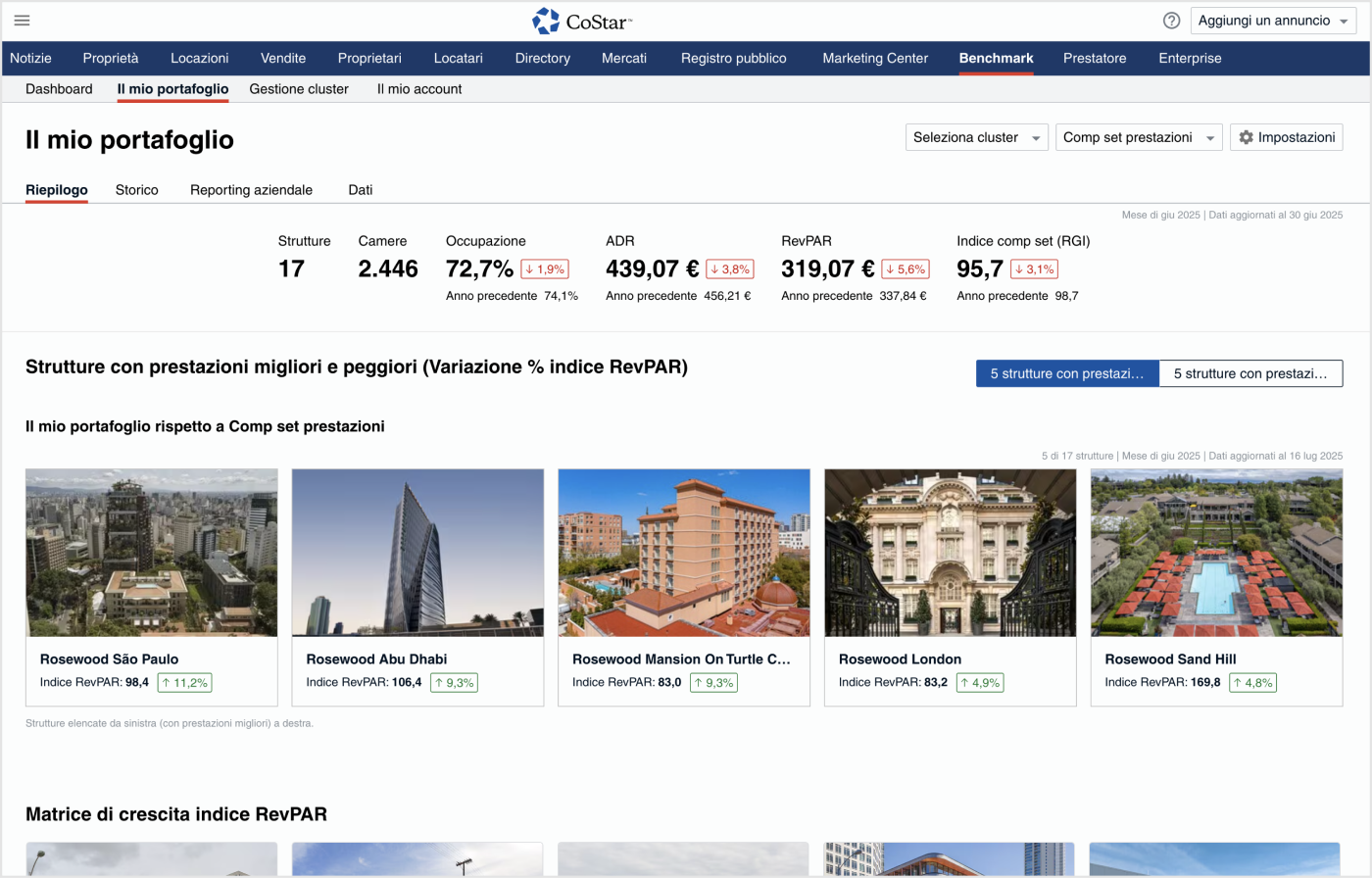
Task: Open the help question mark icon
Action: click(1171, 21)
